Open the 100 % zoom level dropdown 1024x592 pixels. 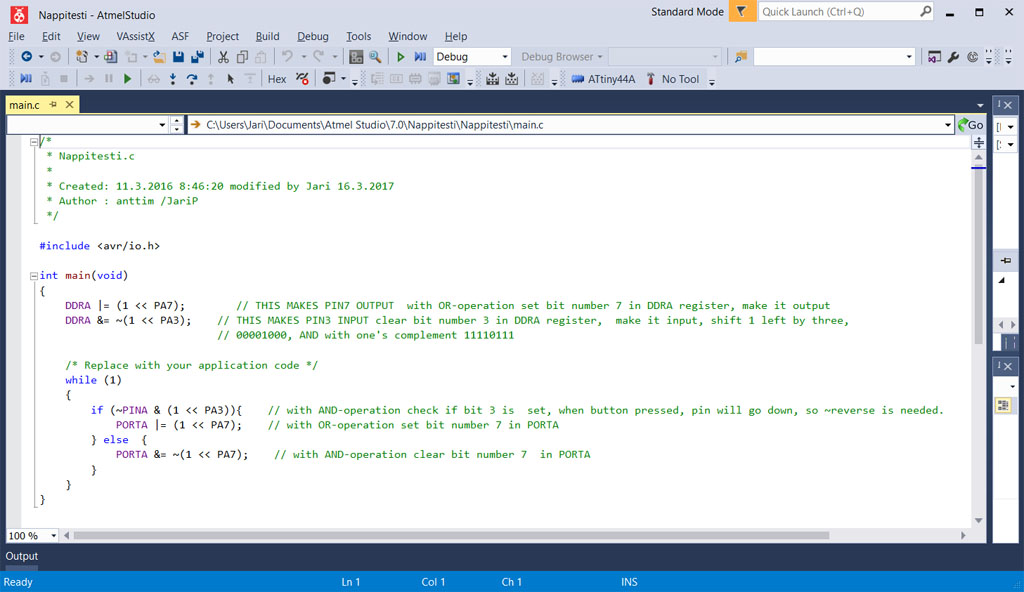tap(54, 536)
